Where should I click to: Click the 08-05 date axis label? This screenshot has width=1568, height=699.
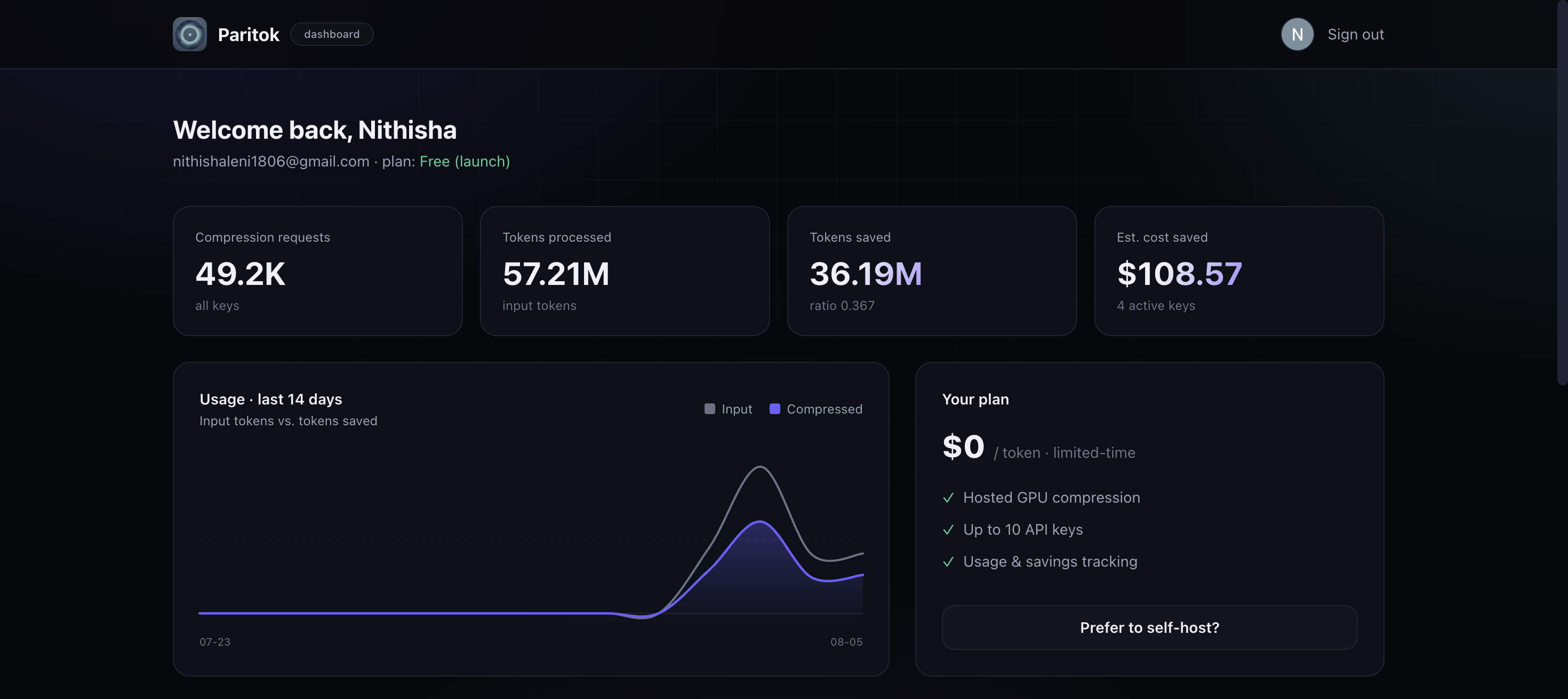tap(846, 642)
